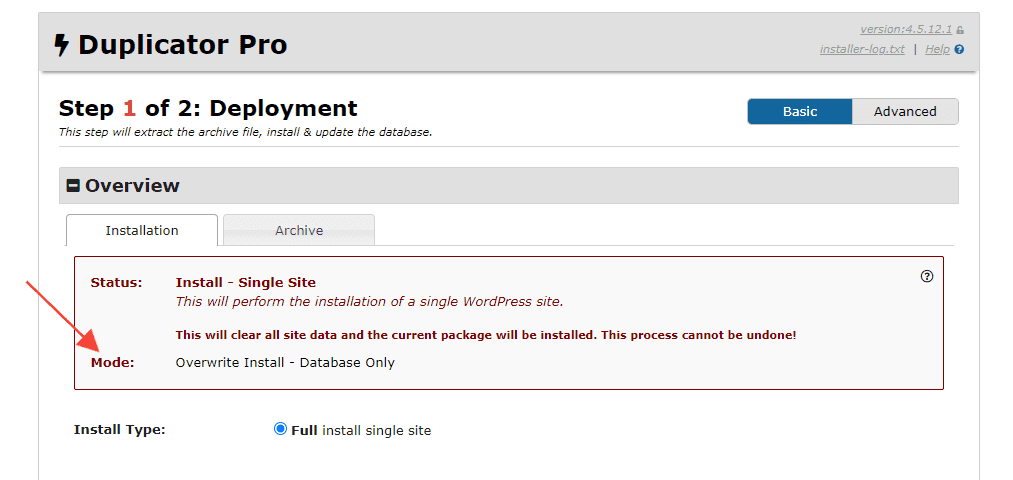This screenshot has width=1013, height=480.
Task: Click the unlock icon beside the version number
Action: coord(960,30)
